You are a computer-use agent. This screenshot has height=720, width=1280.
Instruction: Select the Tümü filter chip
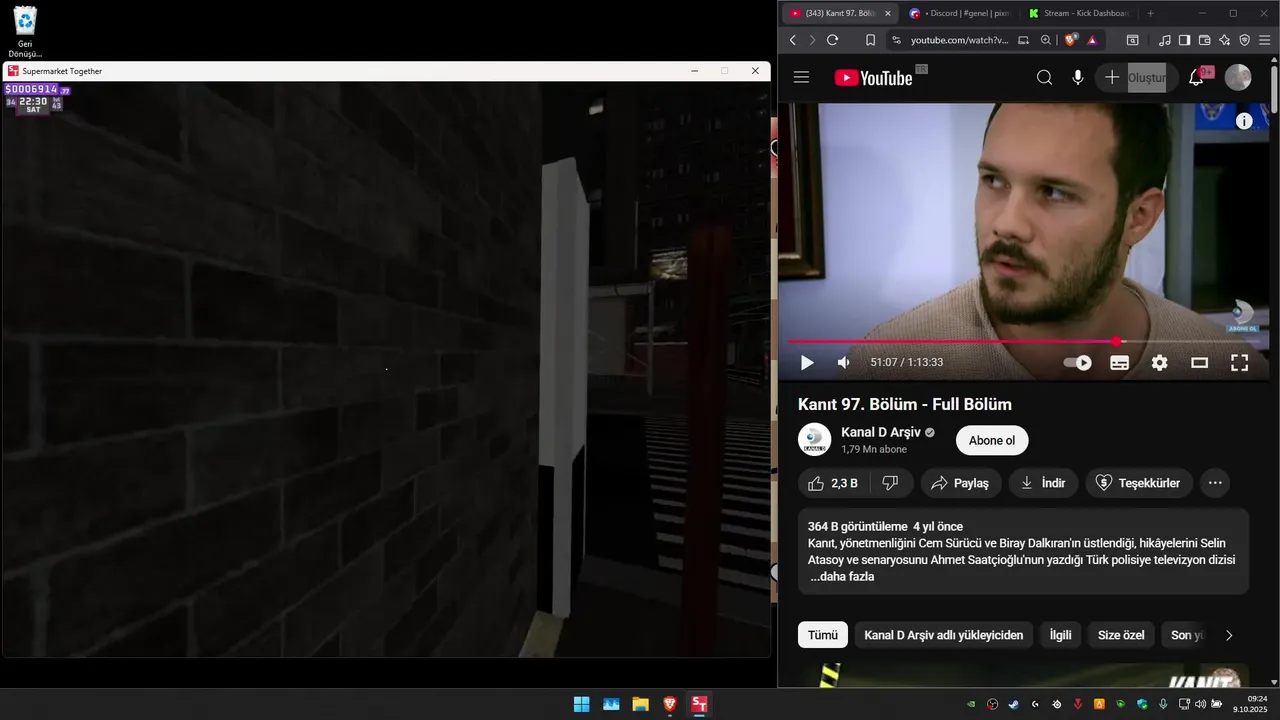pyautogui.click(x=823, y=635)
